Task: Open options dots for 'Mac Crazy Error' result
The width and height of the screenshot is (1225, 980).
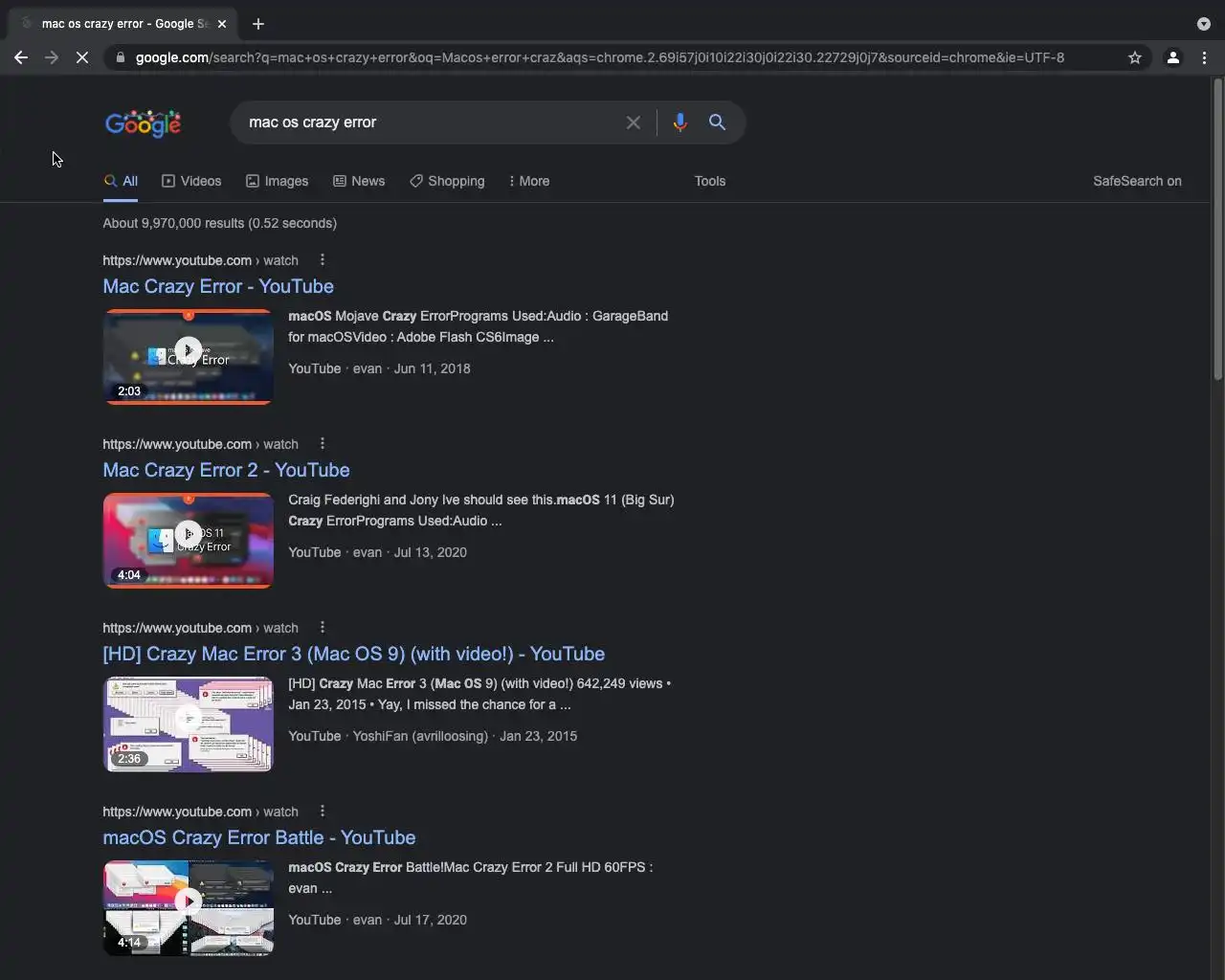Action: (x=323, y=259)
